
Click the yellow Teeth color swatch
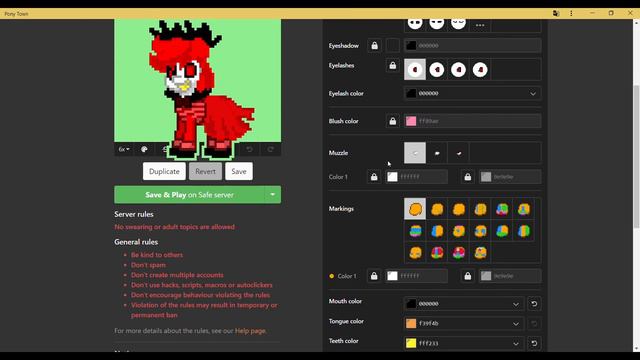point(411,343)
